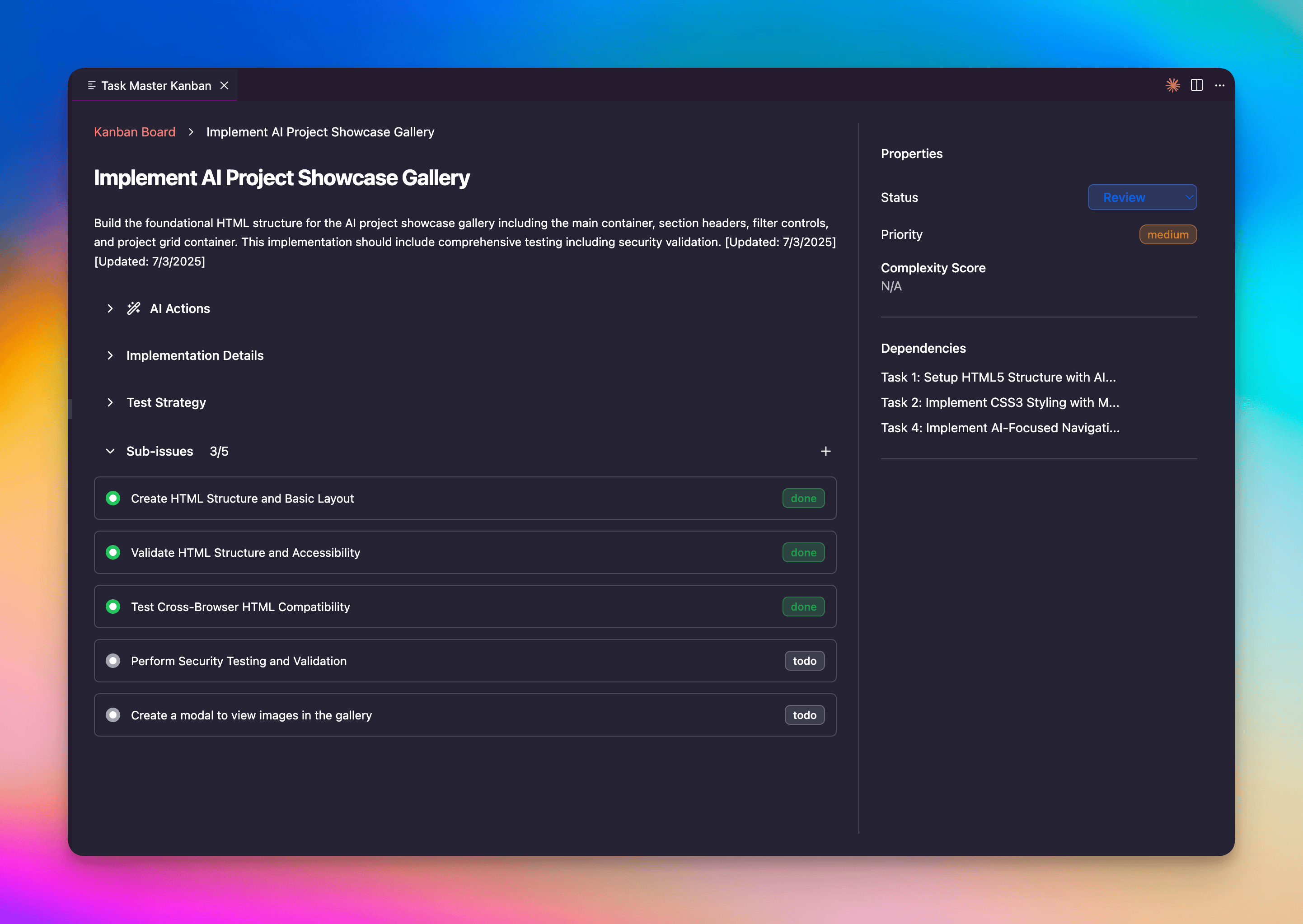Select the Task Master Kanban tab
The image size is (1303, 924).
tap(156, 85)
